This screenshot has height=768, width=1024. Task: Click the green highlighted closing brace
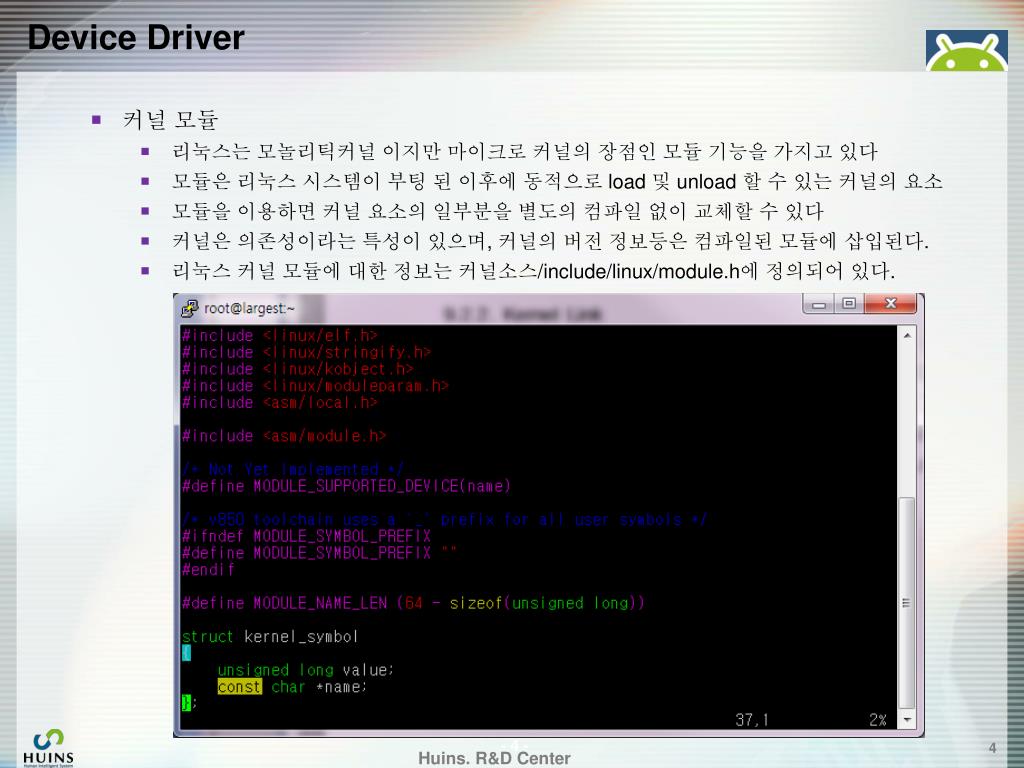[x=186, y=703]
